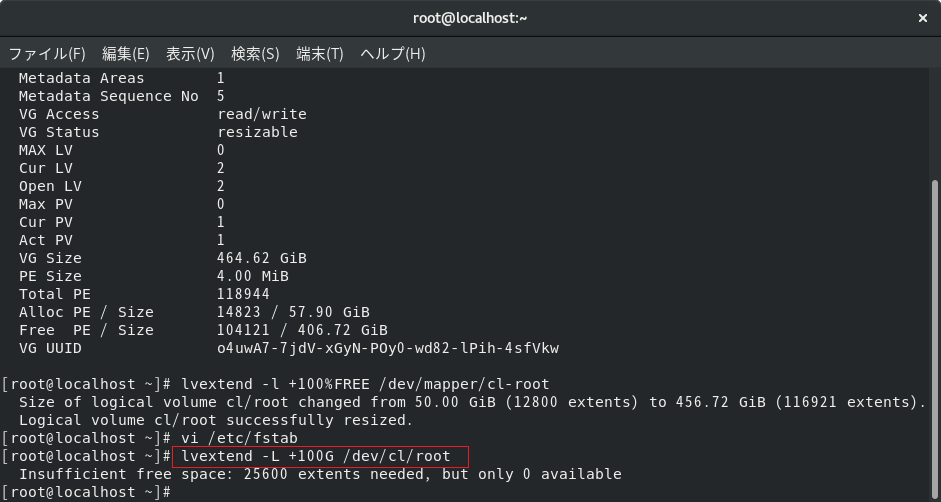Close the root@localhost terminal window

tap(922, 19)
